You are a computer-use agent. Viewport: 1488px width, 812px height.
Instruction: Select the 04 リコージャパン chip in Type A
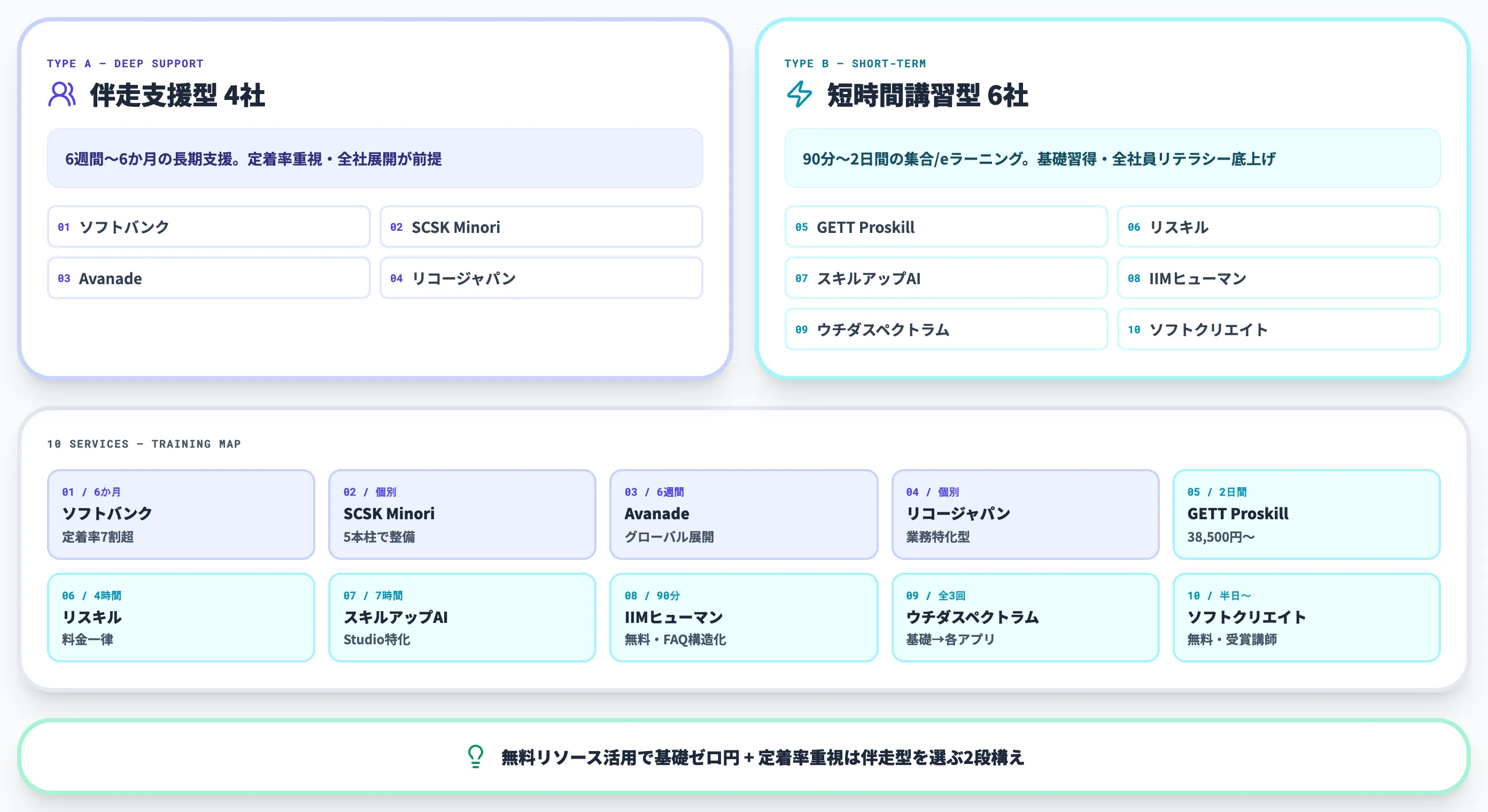coord(541,278)
